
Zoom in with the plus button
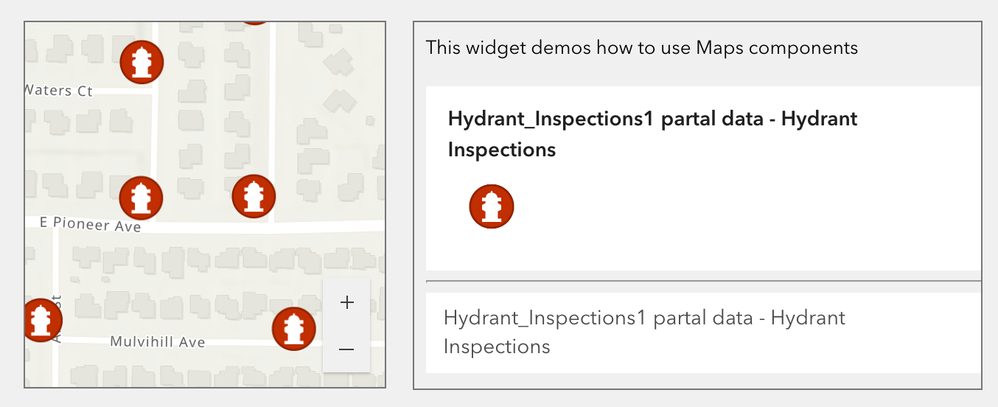(x=347, y=303)
